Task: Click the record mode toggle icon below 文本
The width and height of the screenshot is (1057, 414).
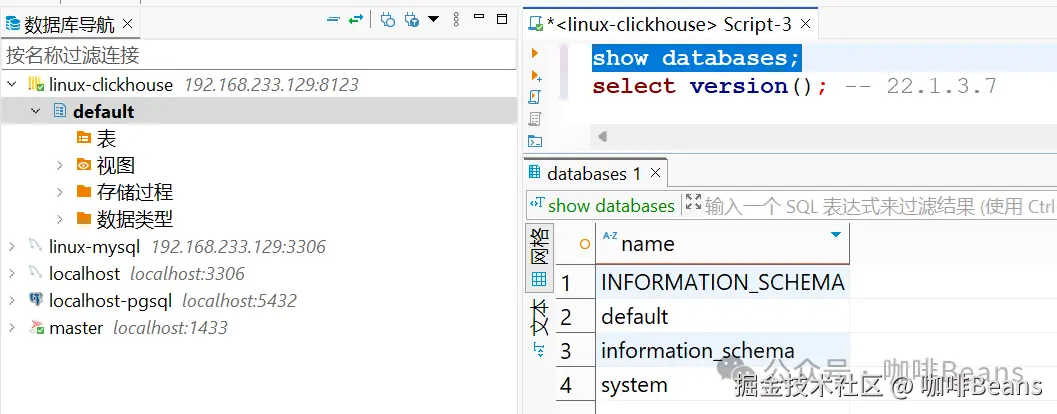Action: 539,349
